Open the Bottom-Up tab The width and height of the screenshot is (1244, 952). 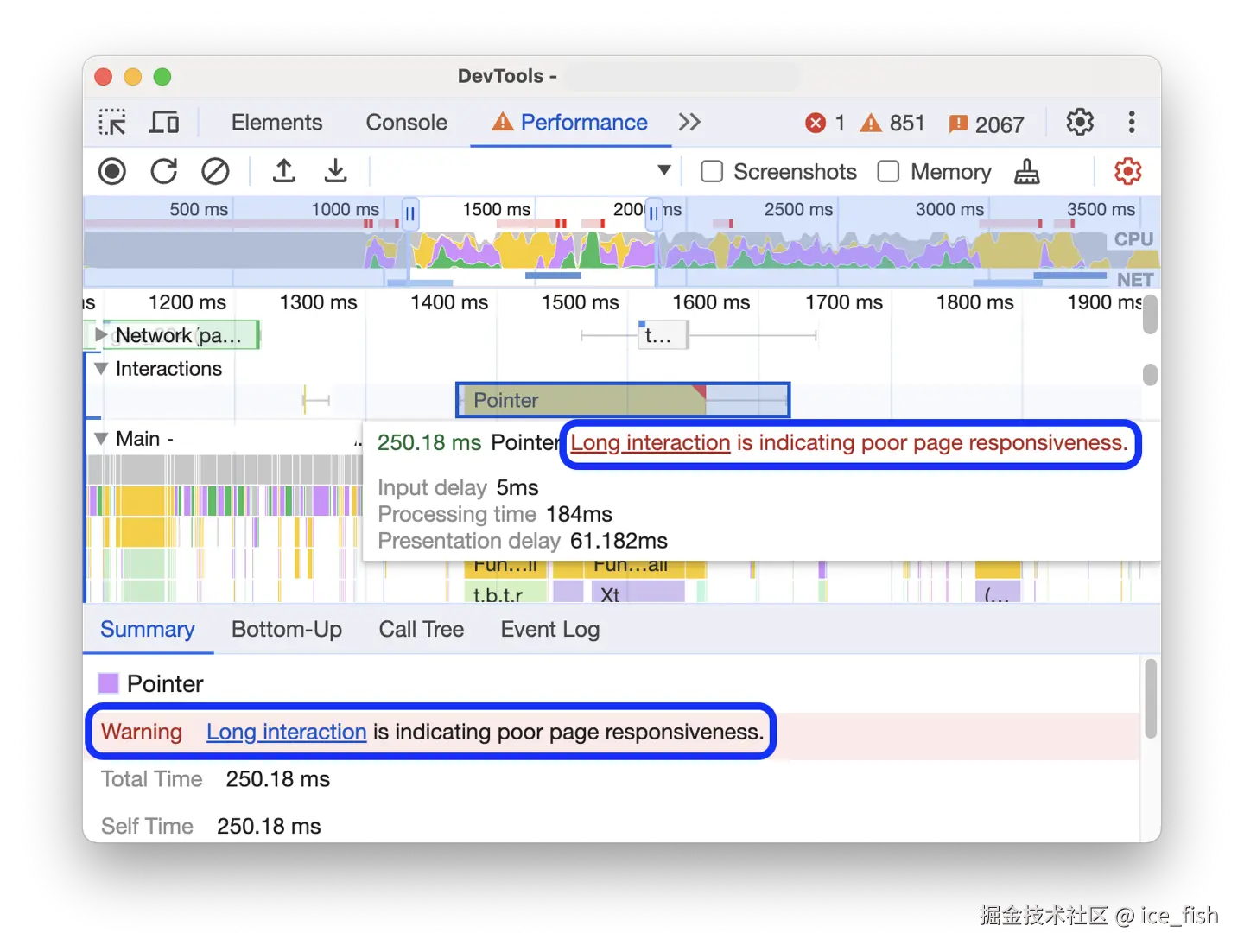tap(287, 629)
